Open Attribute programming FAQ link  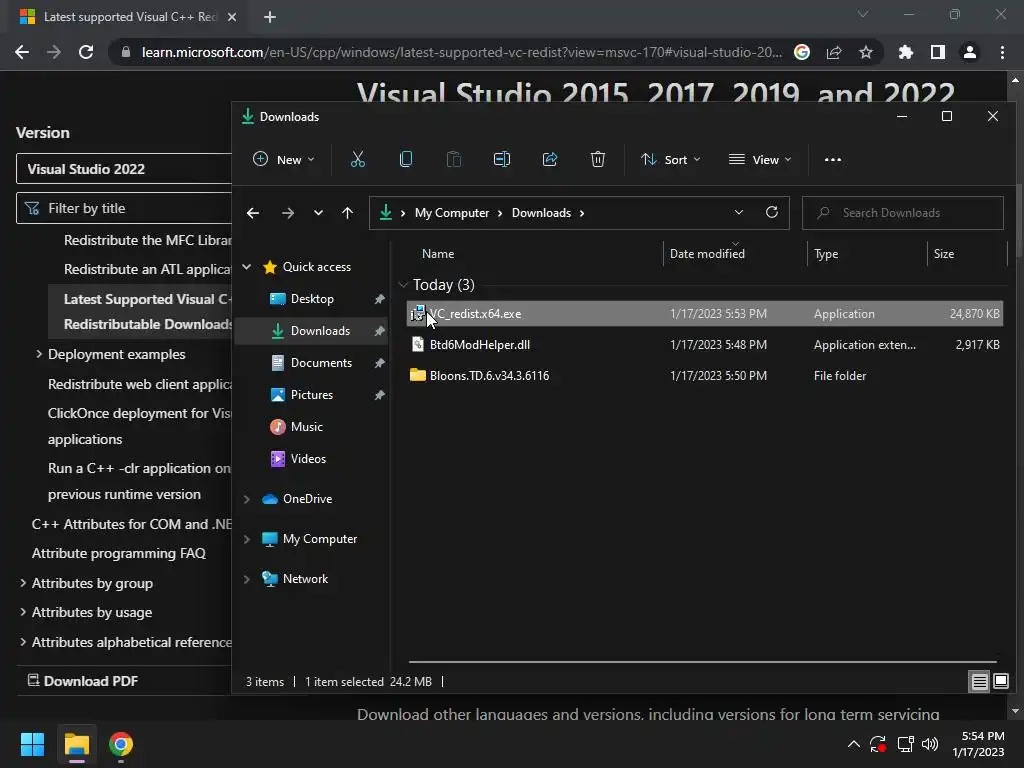[x=119, y=553]
